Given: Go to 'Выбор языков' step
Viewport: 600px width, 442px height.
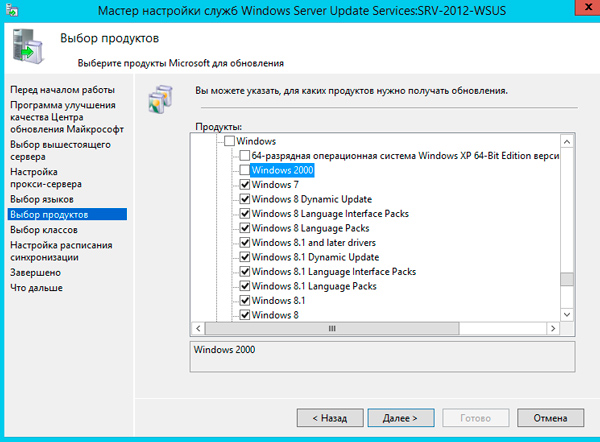Looking at the screenshot, I should pos(42,199).
